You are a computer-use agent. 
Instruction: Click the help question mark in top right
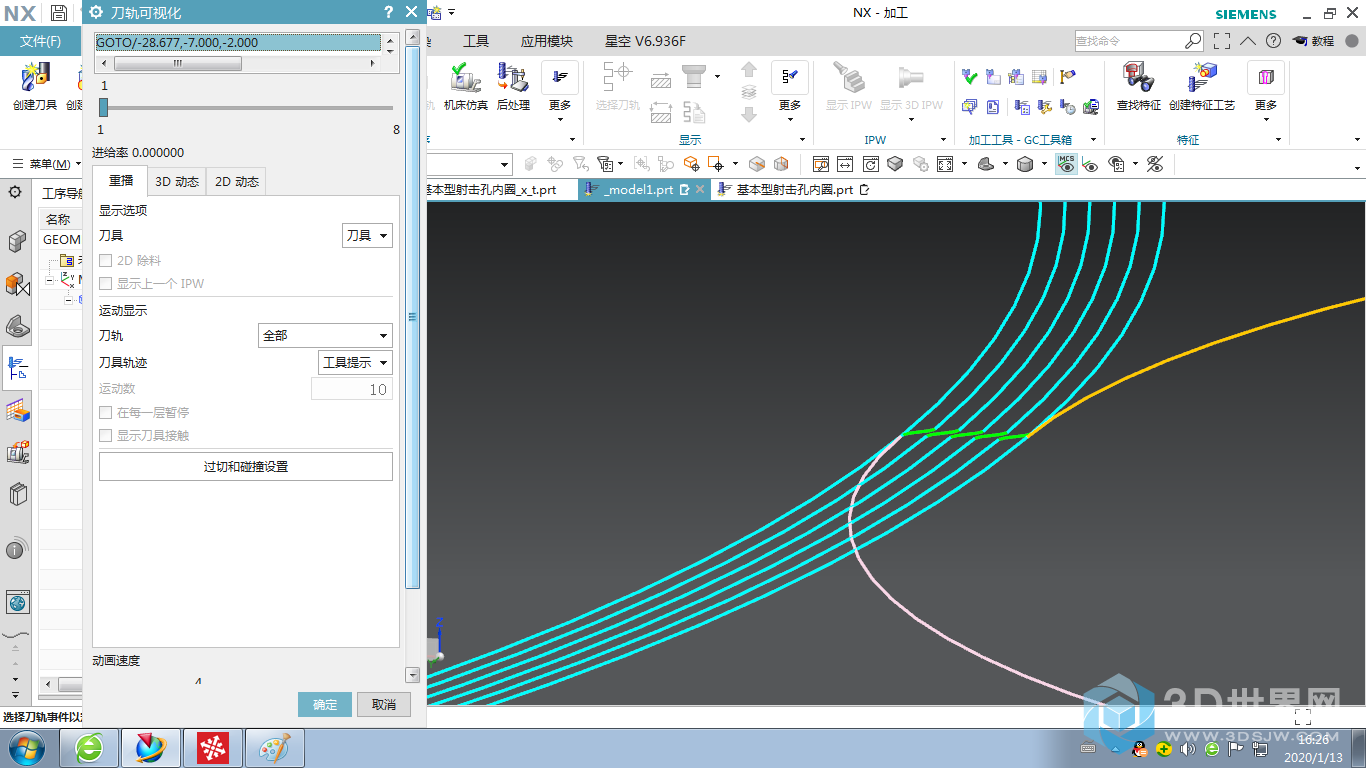coord(1273,41)
